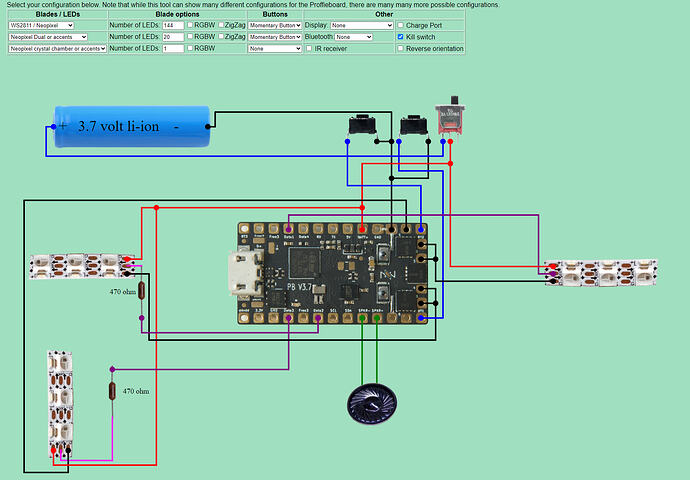Click the vertical crystal chamber LED strip
The width and height of the screenshot is (690, 480).
(x=60, y=404)
